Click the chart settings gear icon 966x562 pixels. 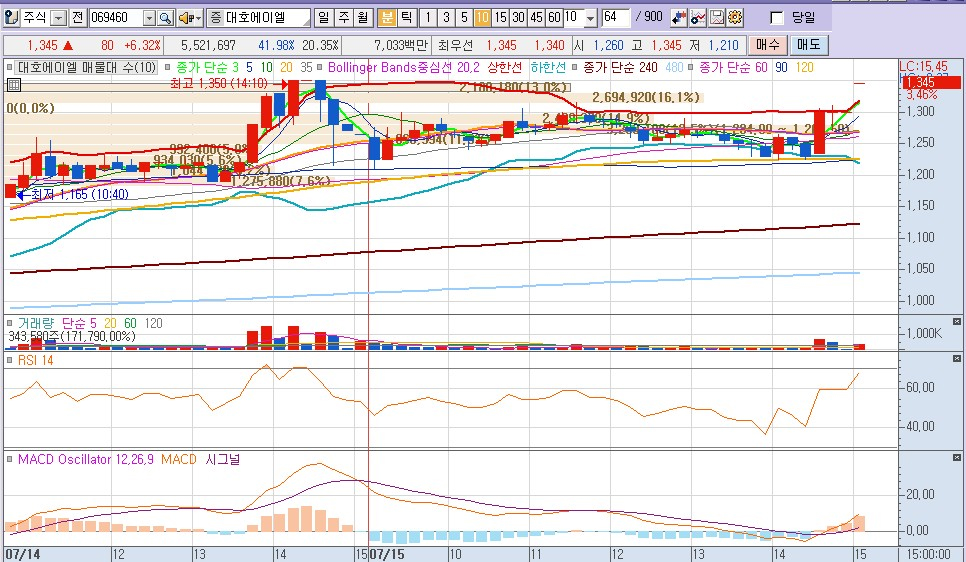click(x=735, y=18)
